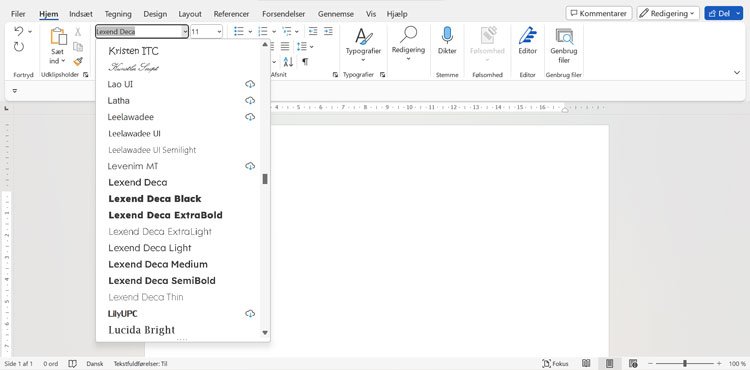Screen dimensions: 750x370
Task: Download the Latha font cloud icon
Action: tap(250, 100)
